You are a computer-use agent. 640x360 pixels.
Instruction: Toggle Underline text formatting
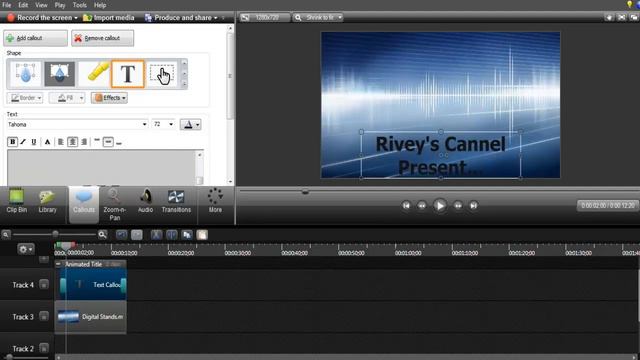point(34,142)
